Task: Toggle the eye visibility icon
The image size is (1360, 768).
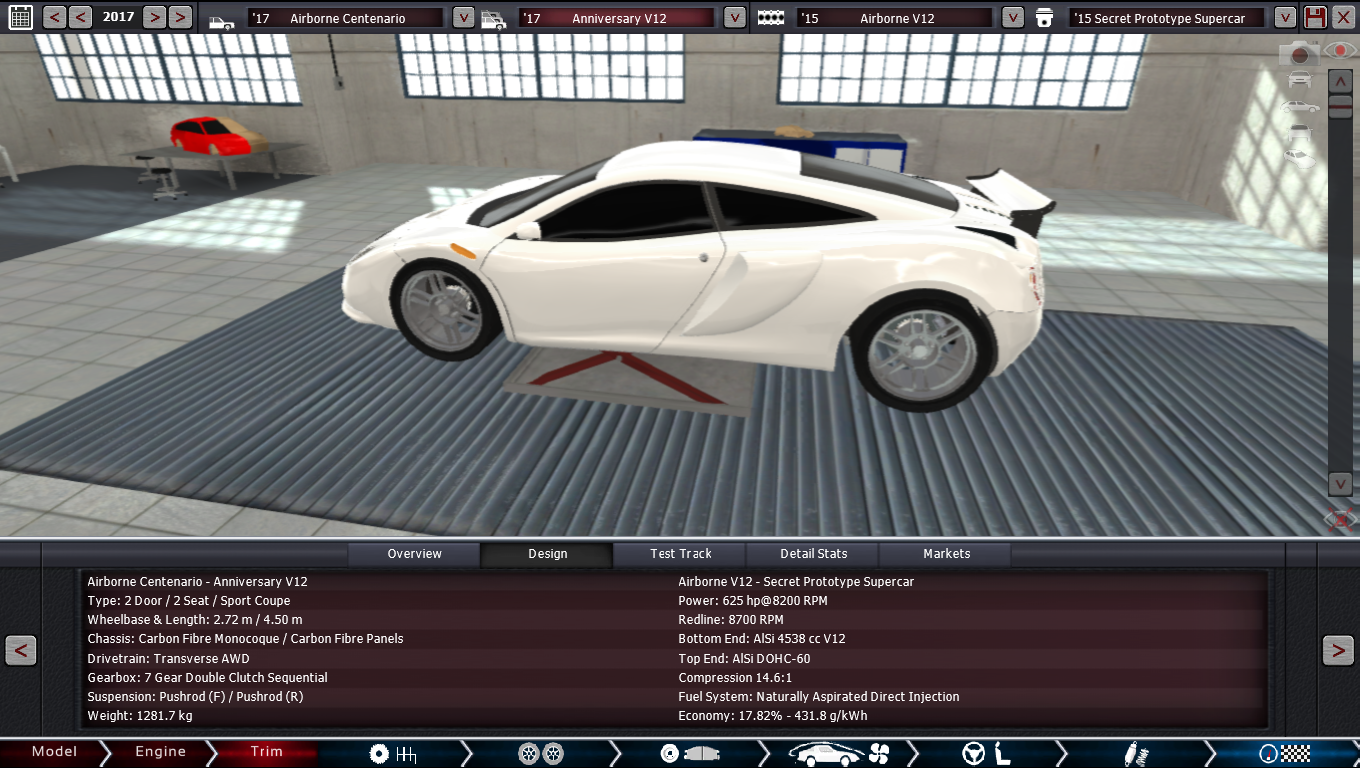Action: tap(1338, 50)
